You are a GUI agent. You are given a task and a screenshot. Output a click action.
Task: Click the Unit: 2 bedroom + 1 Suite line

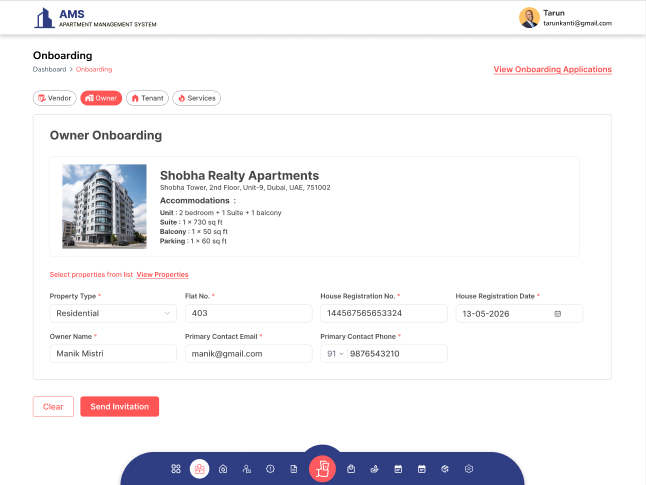point(220,213)
